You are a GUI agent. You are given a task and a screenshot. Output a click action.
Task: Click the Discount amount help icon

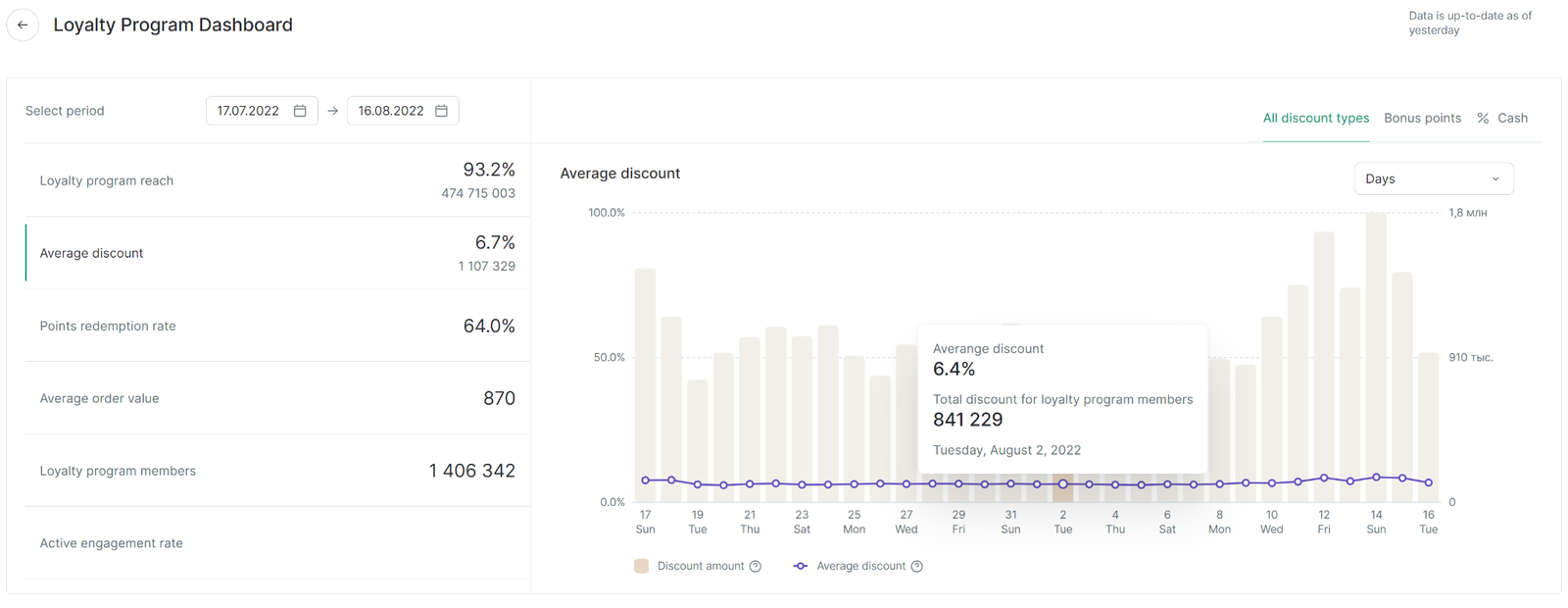tap(756, 566)
